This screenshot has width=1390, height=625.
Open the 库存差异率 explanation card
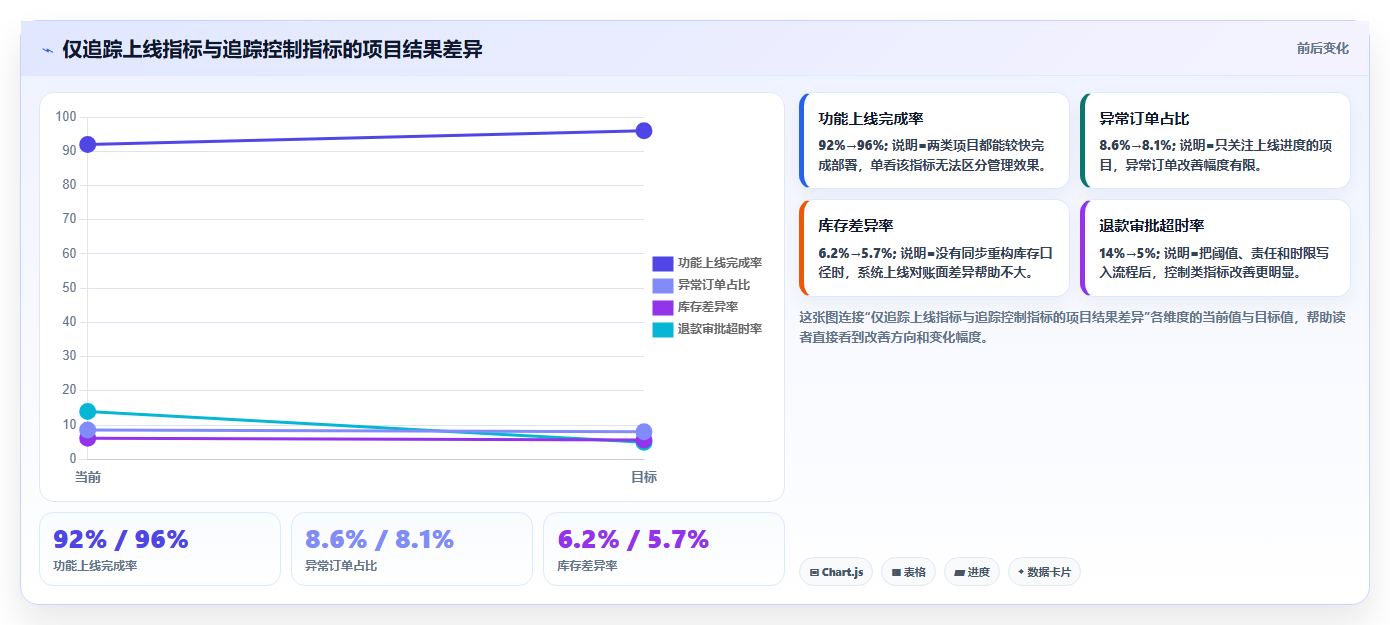pos(934,249)
